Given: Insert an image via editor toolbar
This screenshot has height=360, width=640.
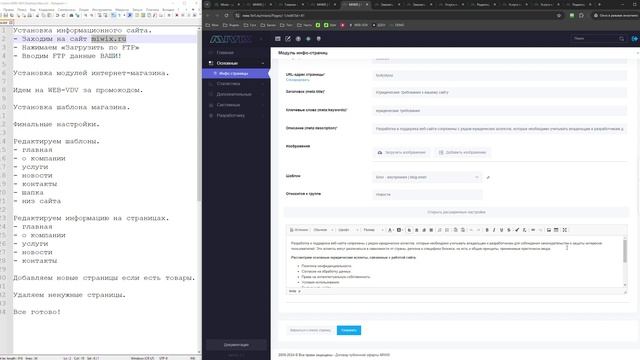Looking at the screenshot, I should [x=549, y=230].
